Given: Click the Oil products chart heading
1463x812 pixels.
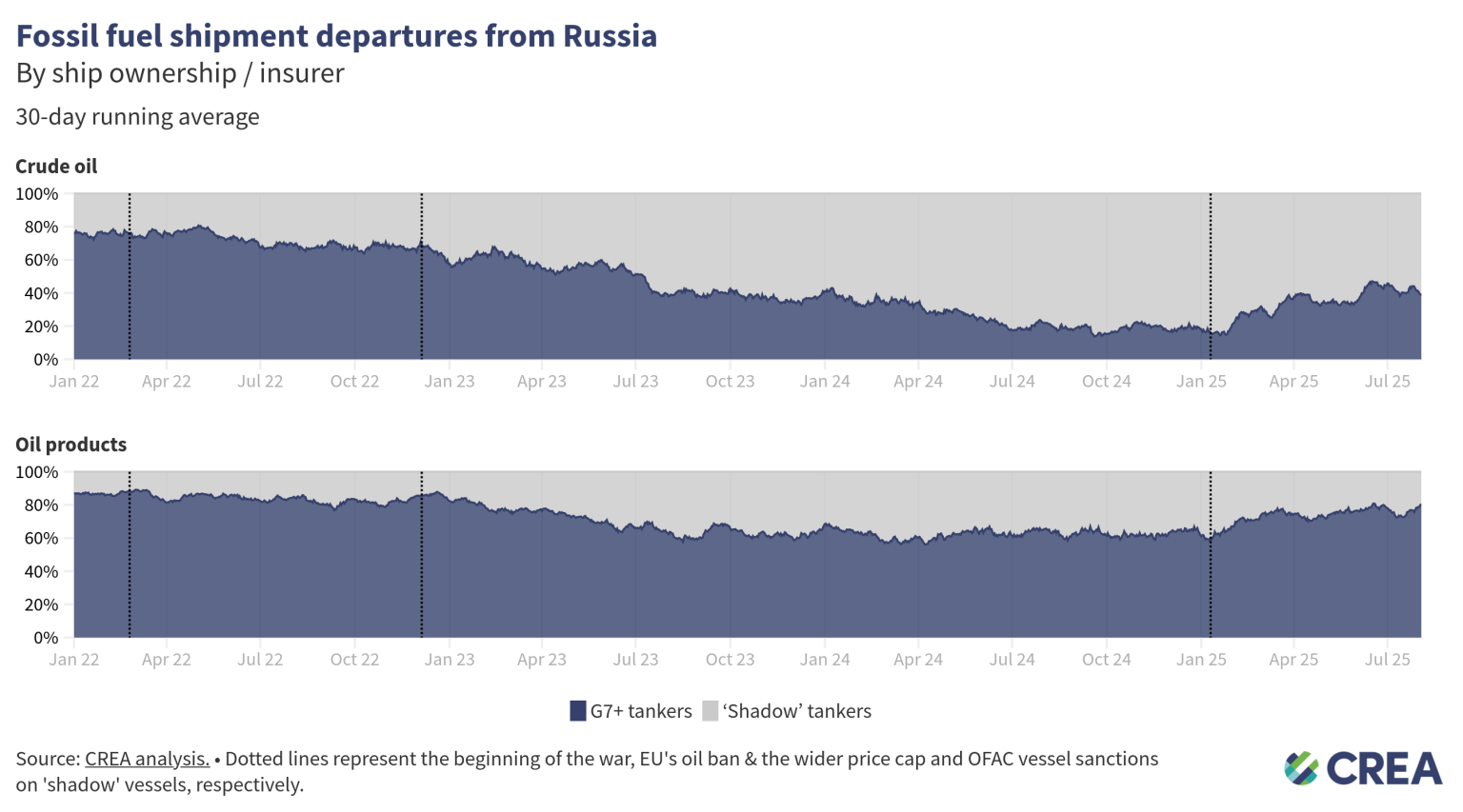Looking at the screenshot, I should pos(70,445).
